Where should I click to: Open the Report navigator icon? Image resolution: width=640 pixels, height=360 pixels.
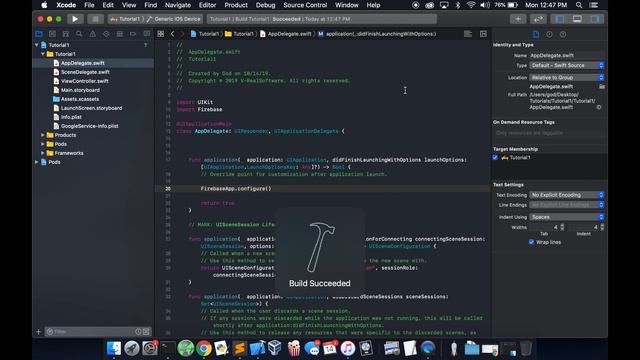147,34
